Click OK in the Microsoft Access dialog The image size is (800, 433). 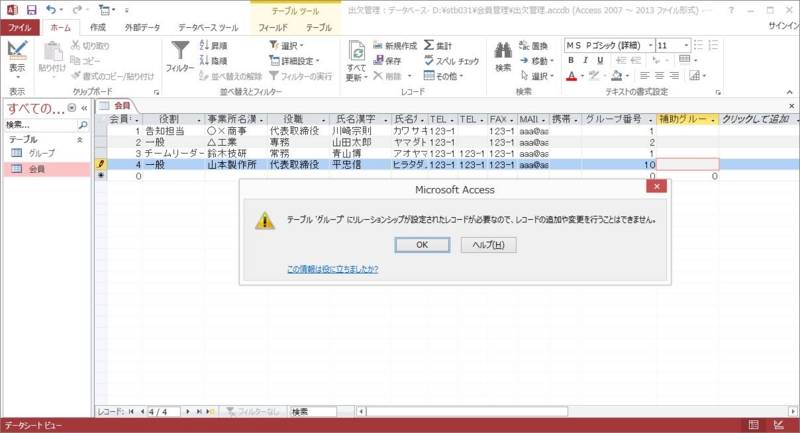[x=422, y=245]
